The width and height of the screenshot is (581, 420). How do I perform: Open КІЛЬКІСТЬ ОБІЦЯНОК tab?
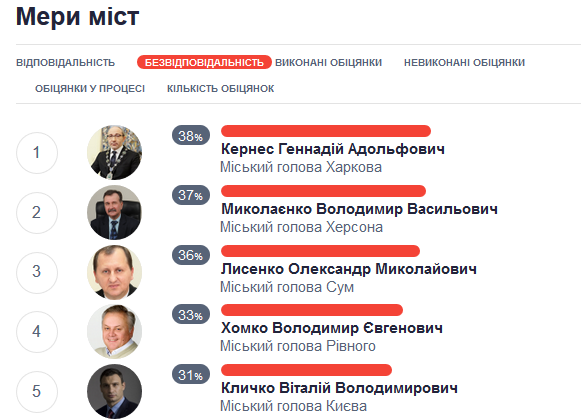point(220,89)
